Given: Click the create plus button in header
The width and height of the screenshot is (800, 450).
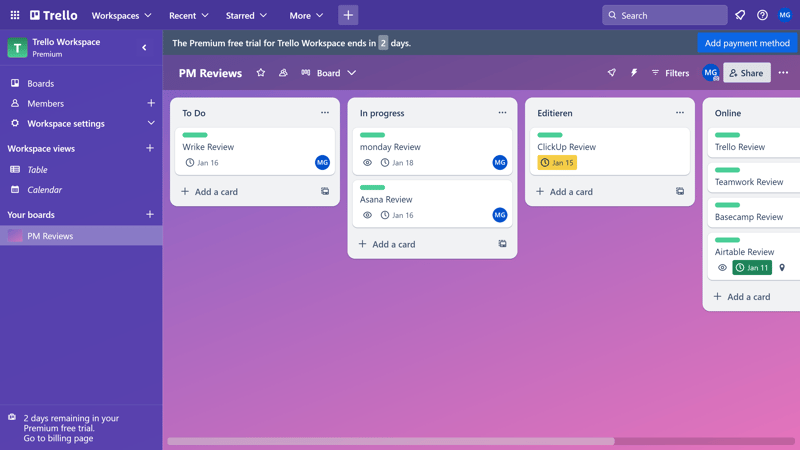Looking at the screenshot, I should tap(348, 15).
